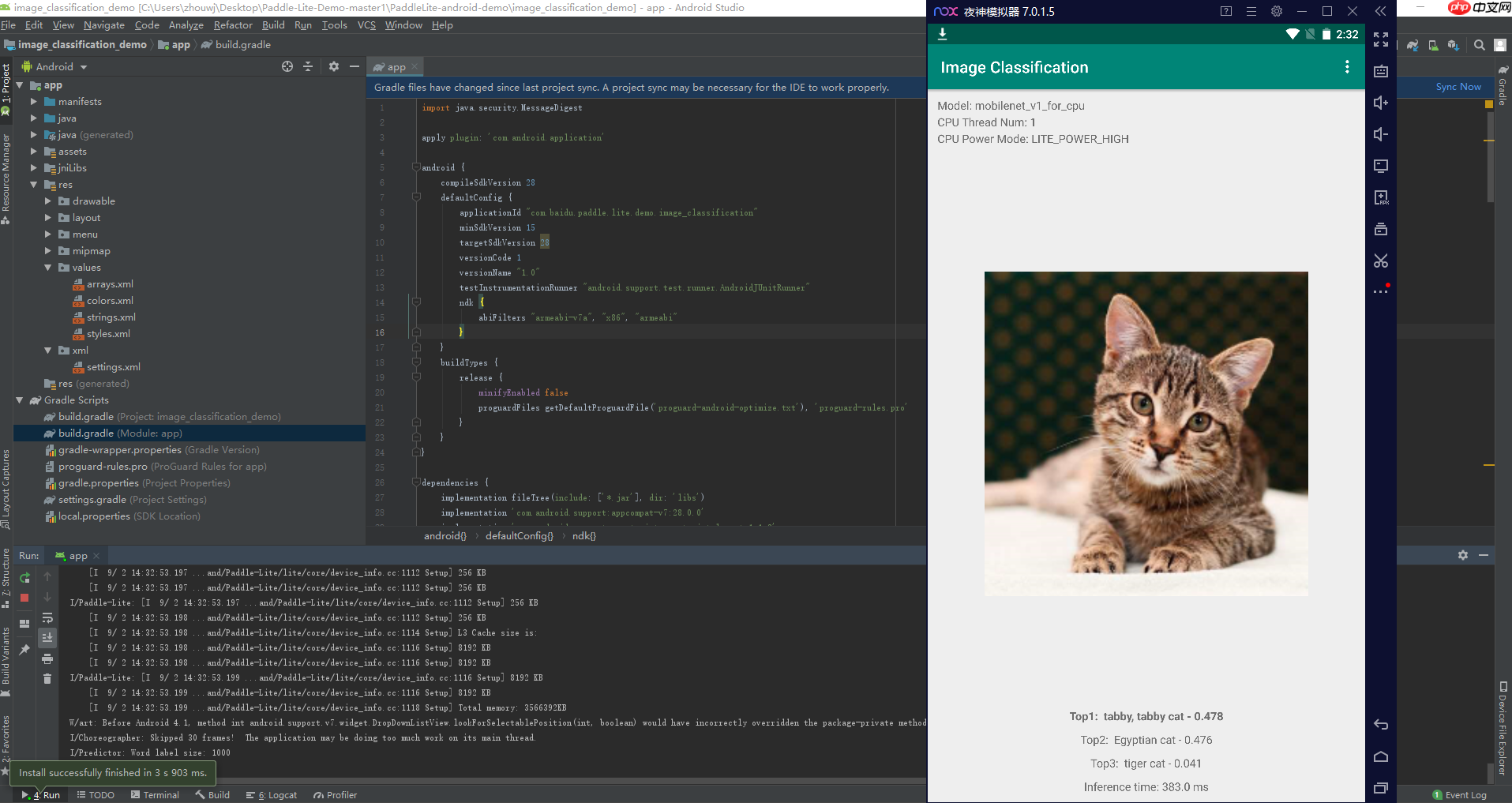
Task: Open the overflow menu in Image Classification app
Action: (x=1346, y=67)
